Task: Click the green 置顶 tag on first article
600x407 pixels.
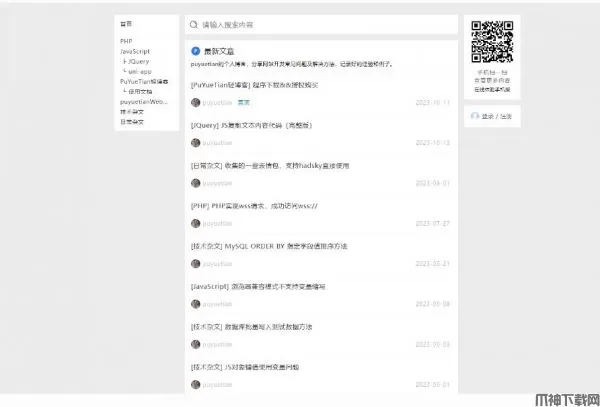Action: click(x=244, y=103)
